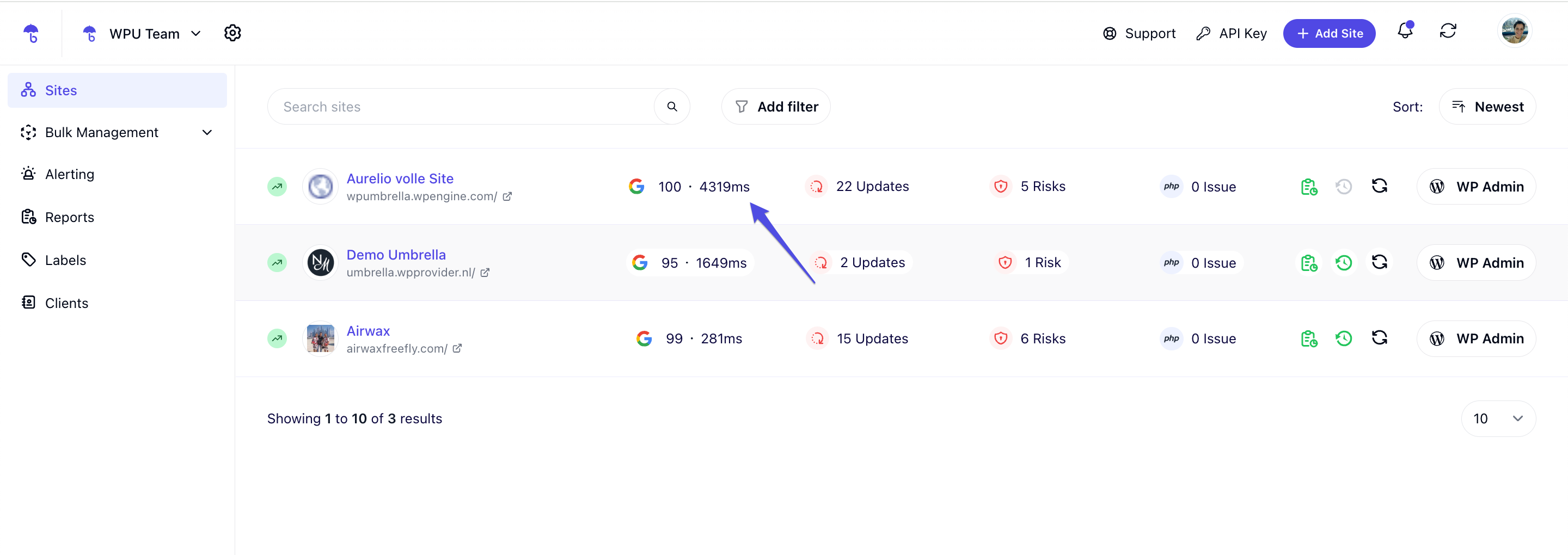Change sort order from Newest
The width and height of the screenshot is (1568, 555).
click(x=1487, y=107)
